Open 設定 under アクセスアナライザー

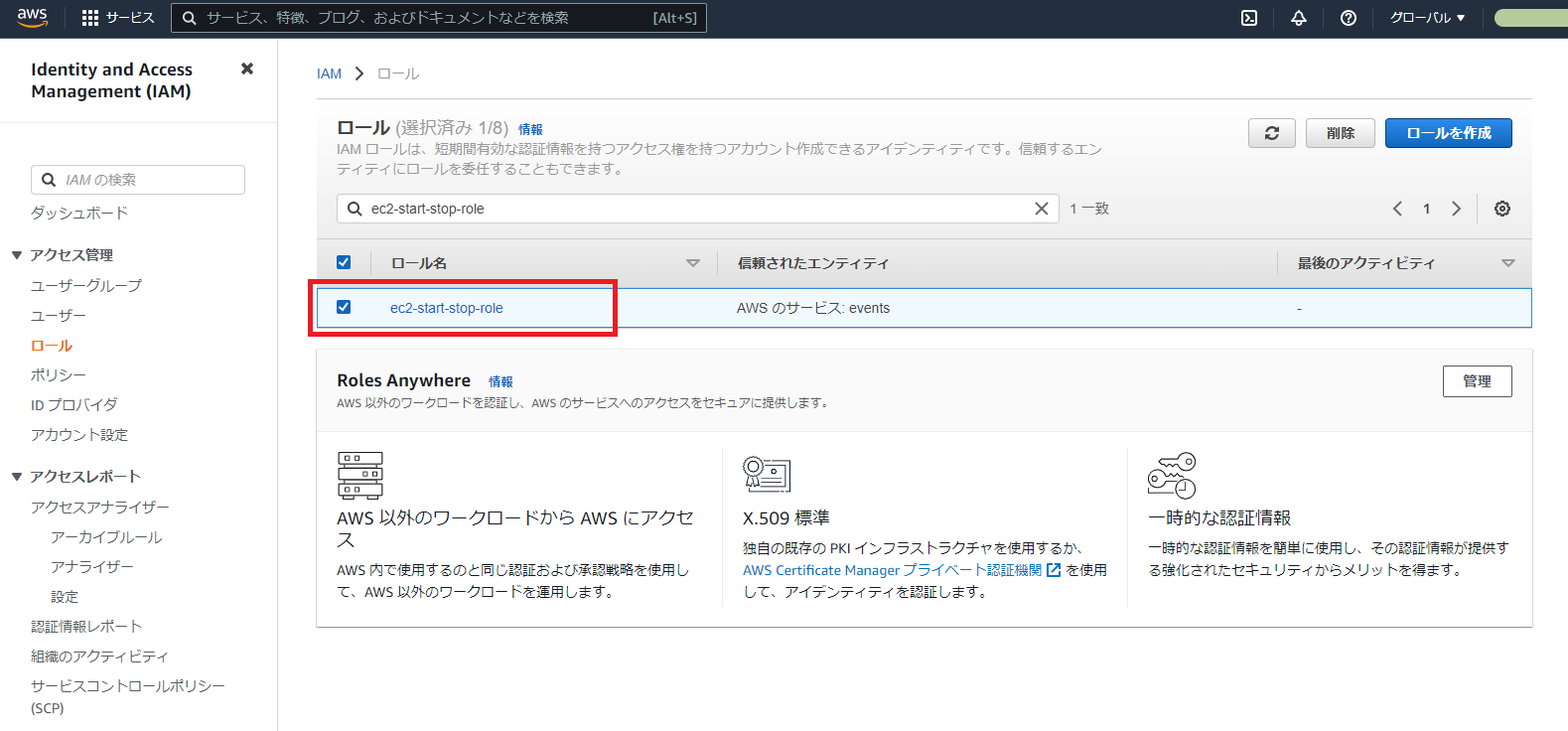[x=65, y=596]
